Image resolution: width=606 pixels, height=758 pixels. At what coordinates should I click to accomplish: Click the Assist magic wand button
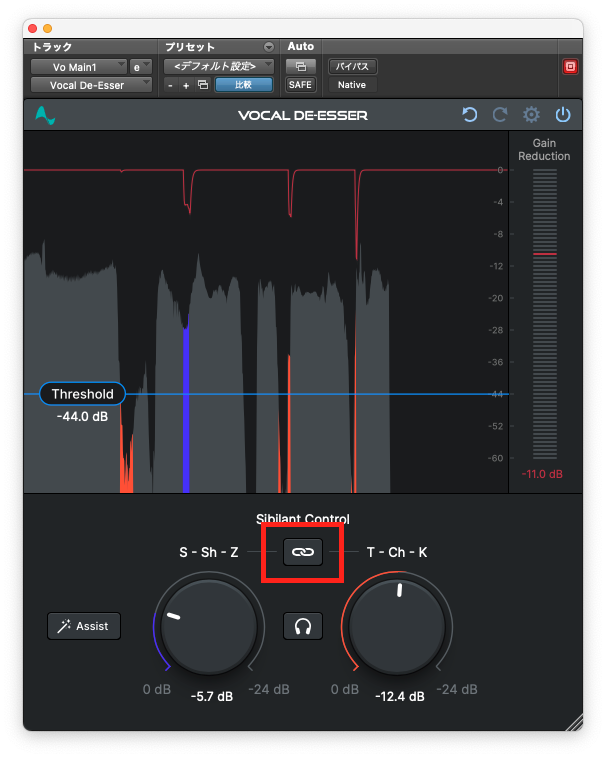(84, 626)
